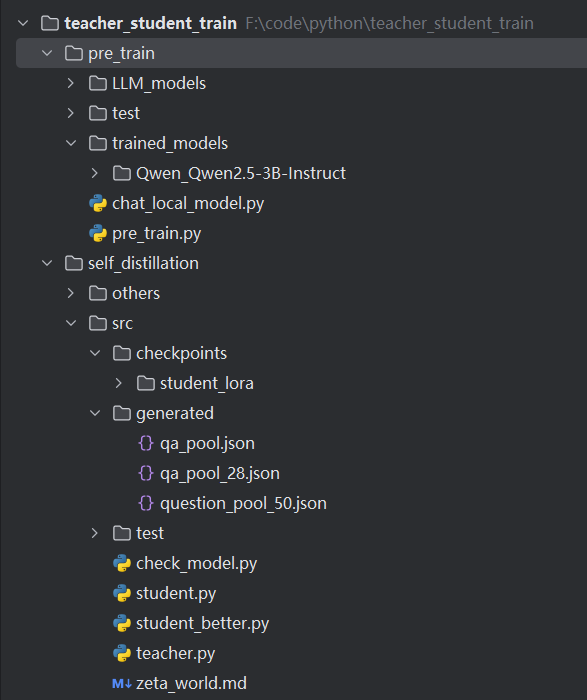This screenshot has height=700, width=587.
Task: Expand the Qwen_Qwen2.5-3B-Instruct folder
Action: point(94,173)
